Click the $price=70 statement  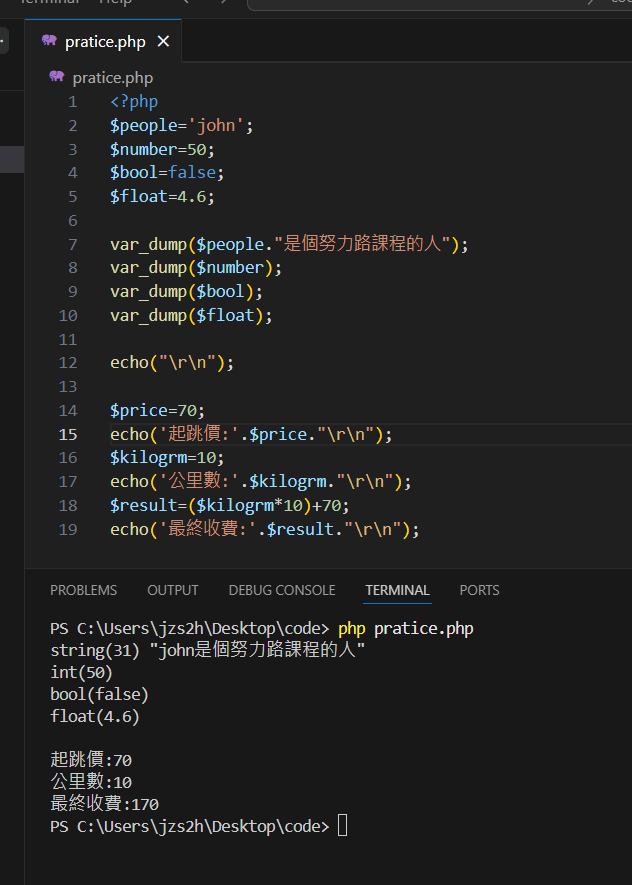tap(158, 410)
